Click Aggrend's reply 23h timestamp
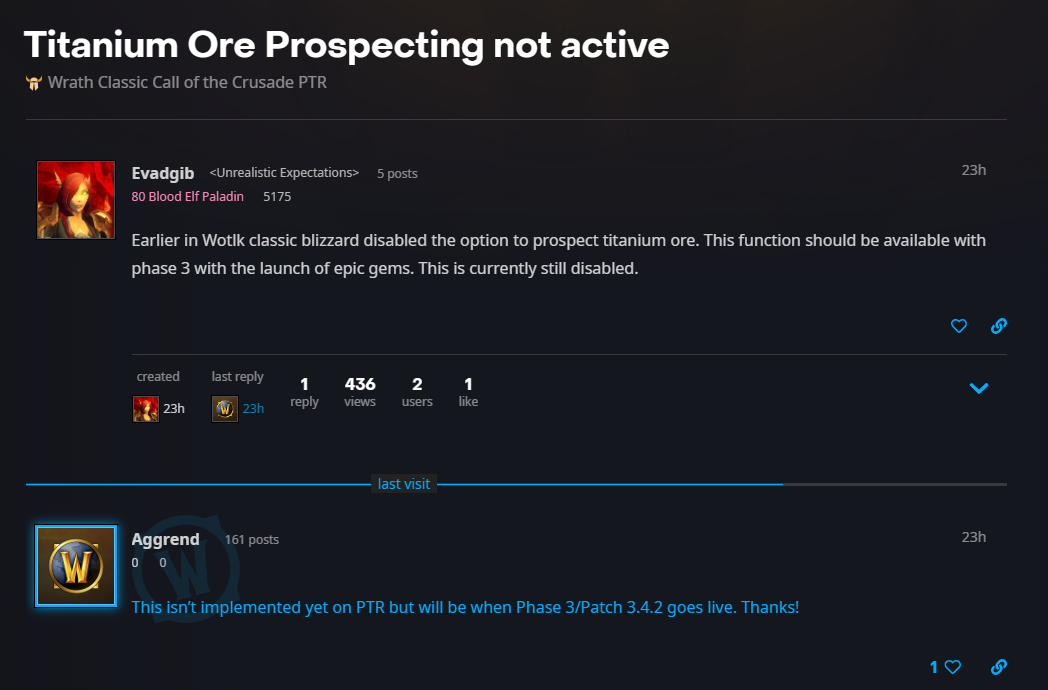 point(974,537)
